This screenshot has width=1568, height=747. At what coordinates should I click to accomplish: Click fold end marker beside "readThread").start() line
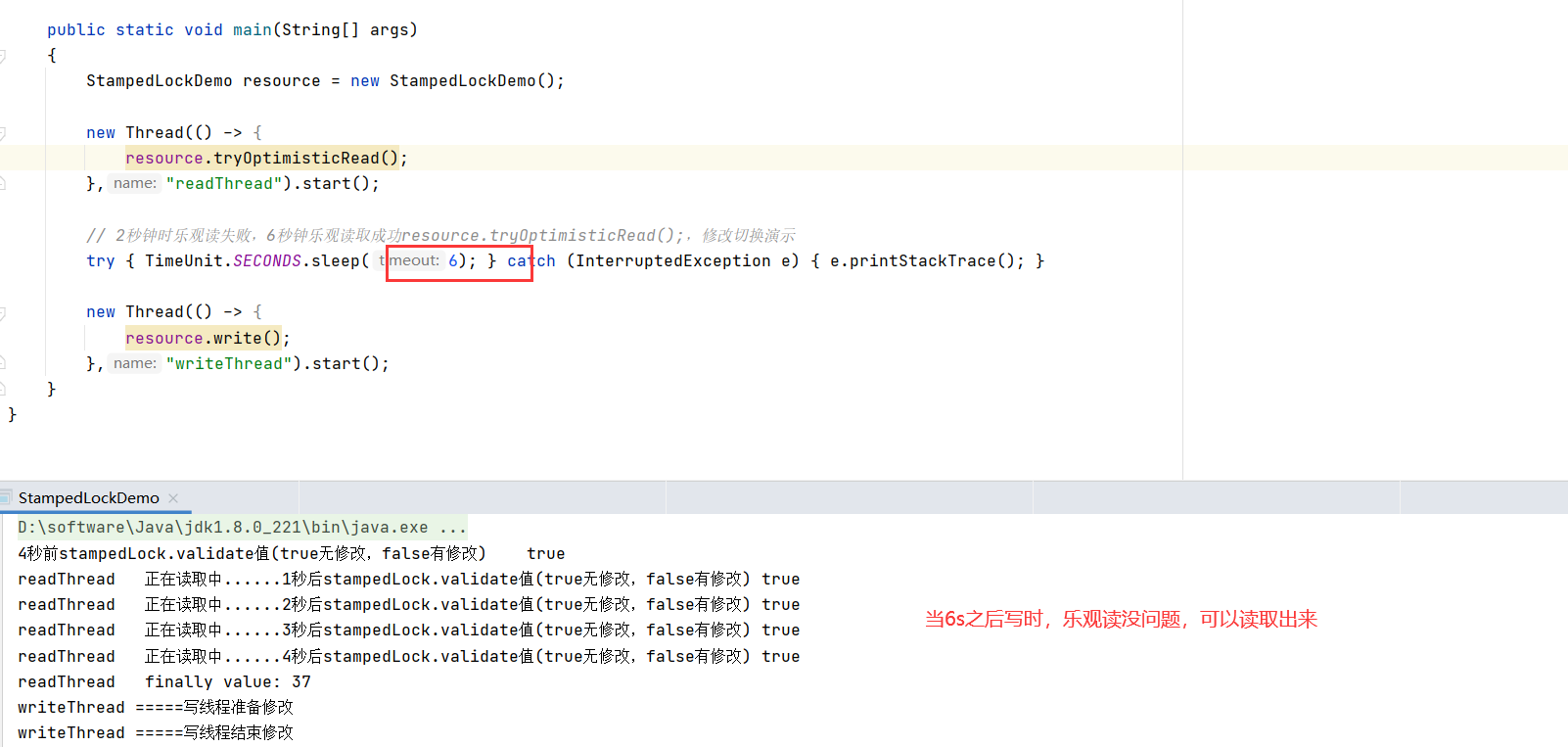3,183
